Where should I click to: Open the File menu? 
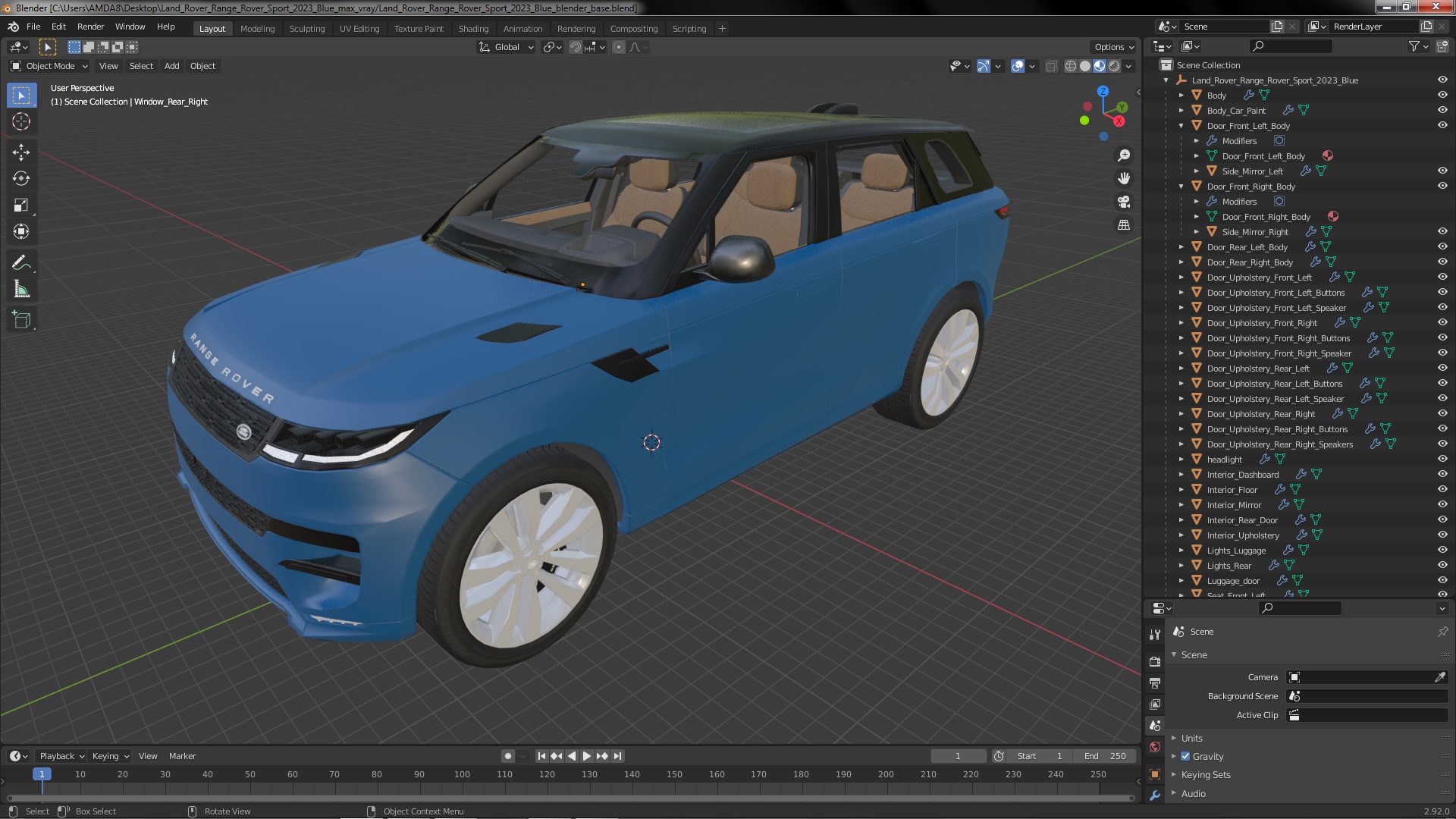pos(33,27)
